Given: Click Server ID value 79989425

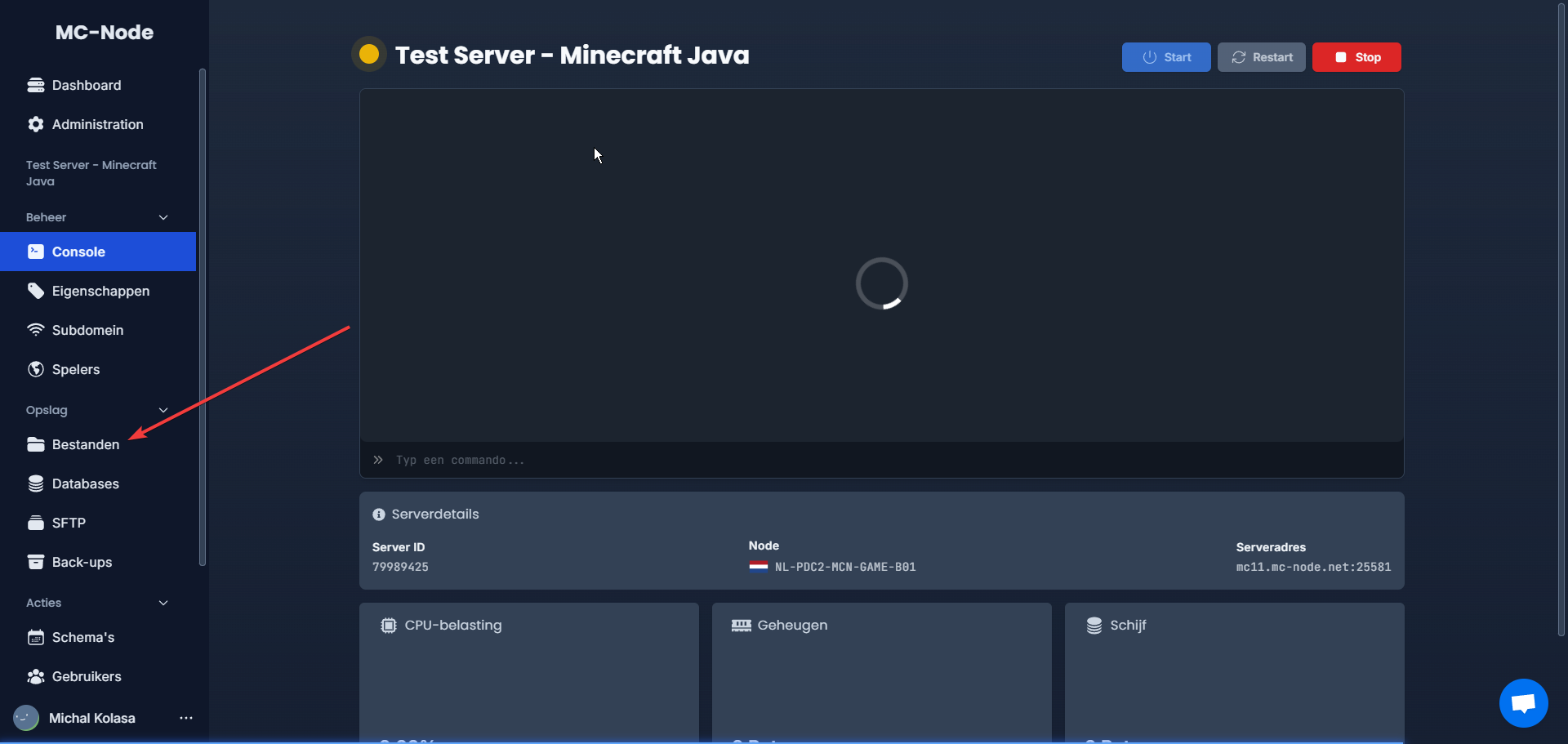Looking at the screenshot, I should click(x=400, y=567).
